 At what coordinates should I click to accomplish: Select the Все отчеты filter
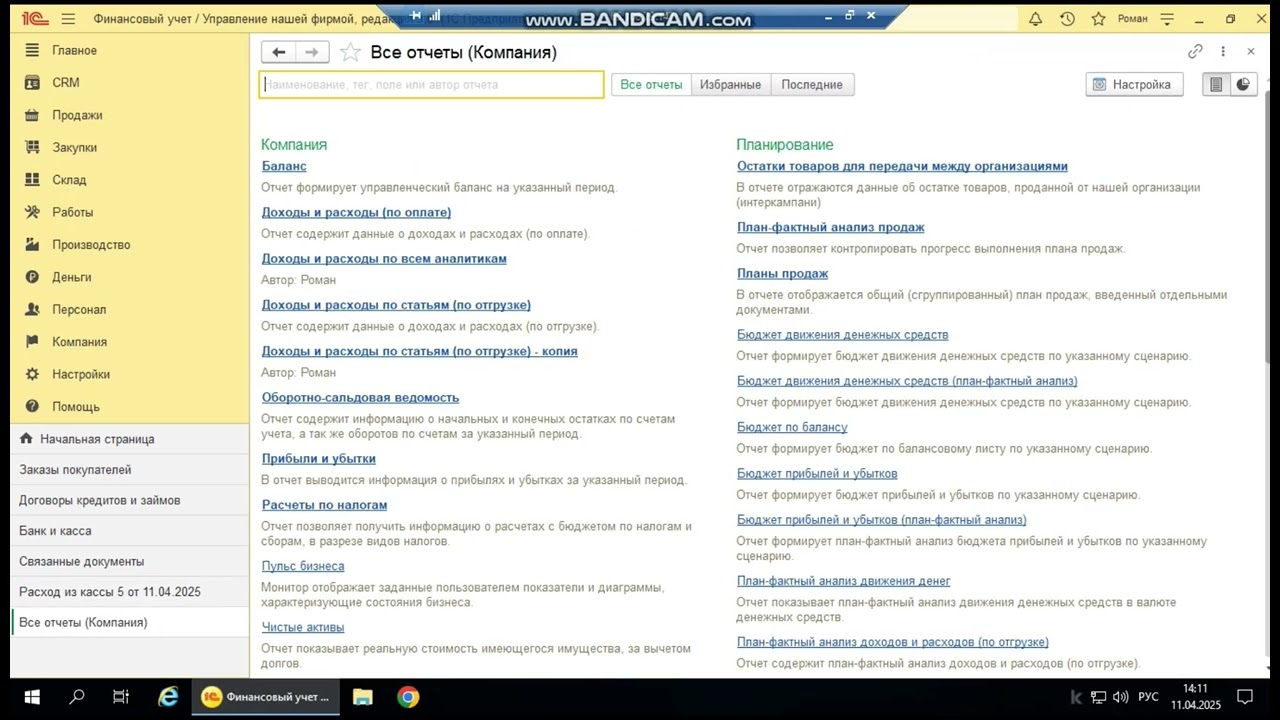[x=651, y=85]
